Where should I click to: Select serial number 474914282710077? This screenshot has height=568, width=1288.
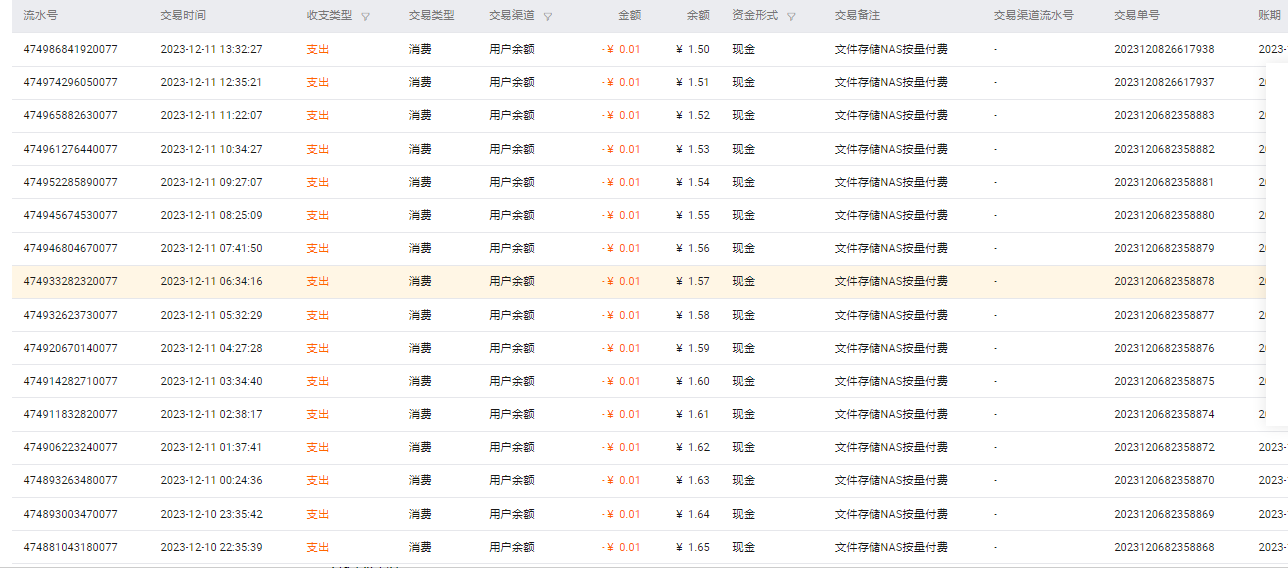70,382
